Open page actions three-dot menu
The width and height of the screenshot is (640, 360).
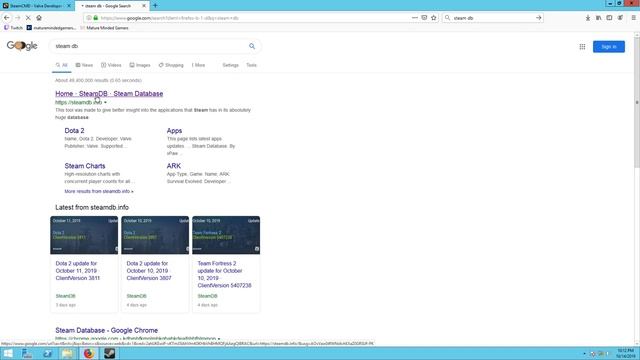click(x=415, y=18)
